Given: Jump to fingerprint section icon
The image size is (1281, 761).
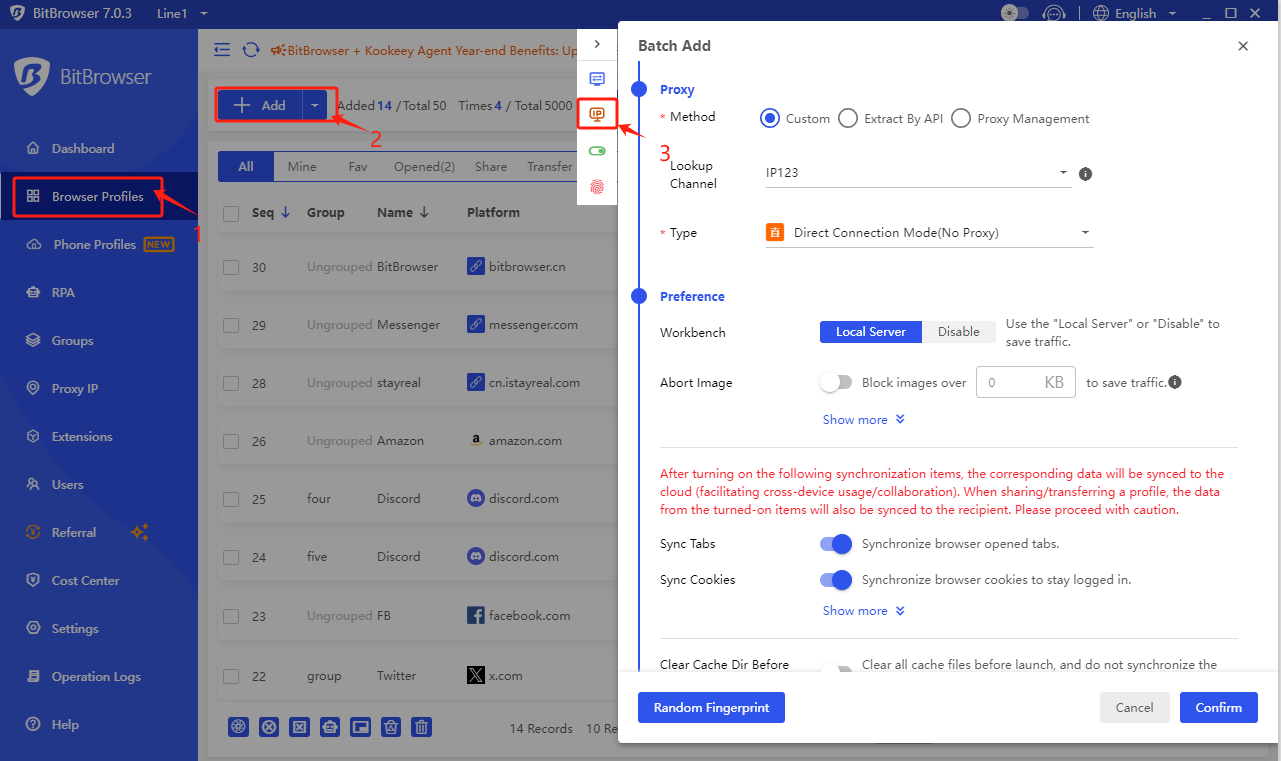Looking at the screenshot, I should 597,187.
